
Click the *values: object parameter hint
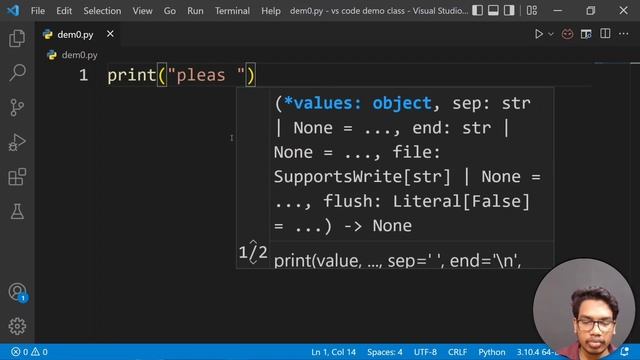[358, 103]
